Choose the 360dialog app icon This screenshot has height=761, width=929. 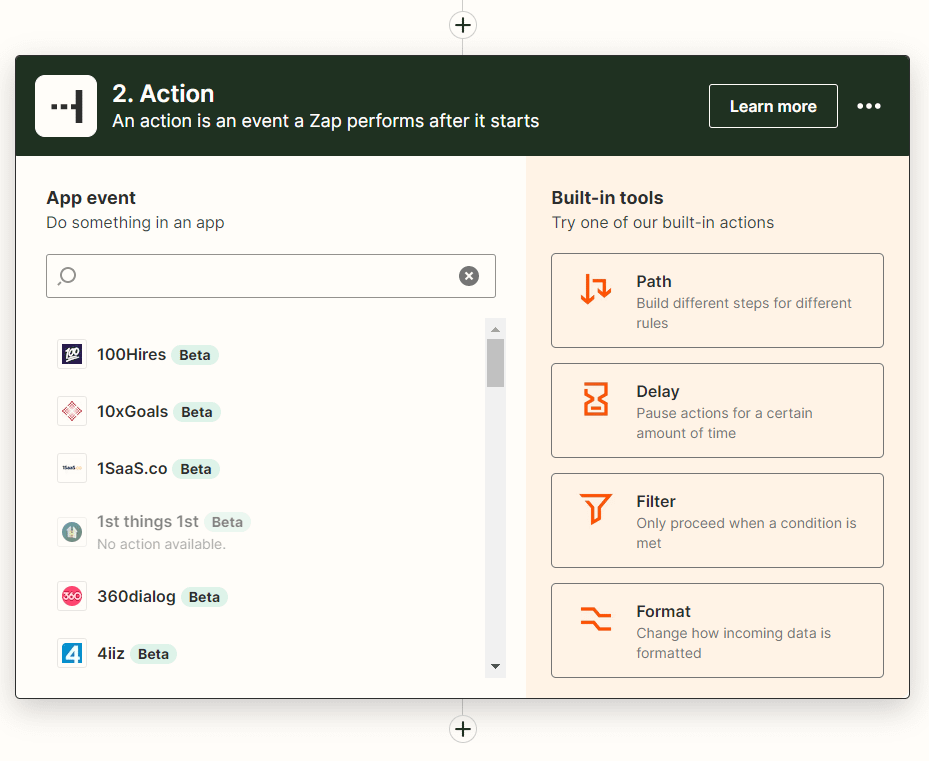[x=72, y=596]
